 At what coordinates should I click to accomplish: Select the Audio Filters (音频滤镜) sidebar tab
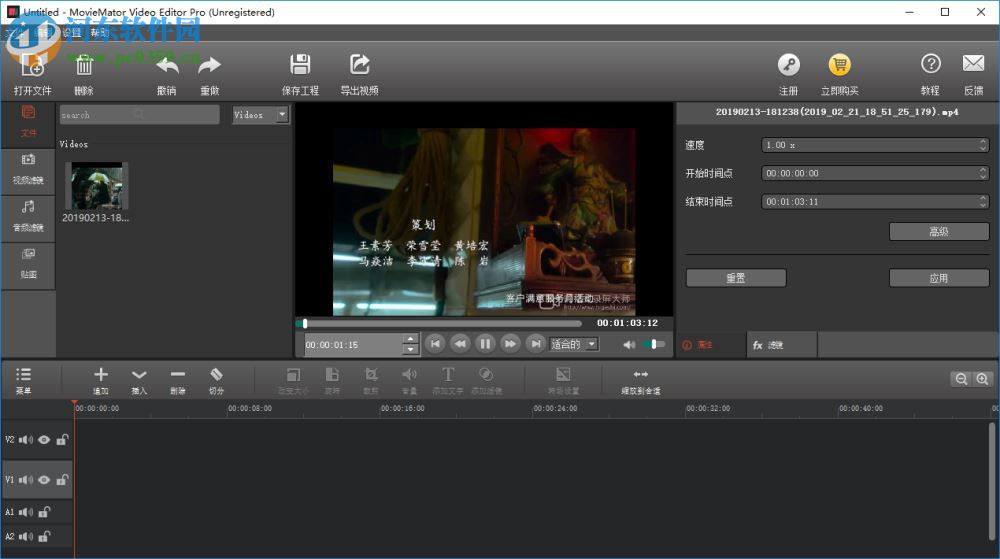28,217
